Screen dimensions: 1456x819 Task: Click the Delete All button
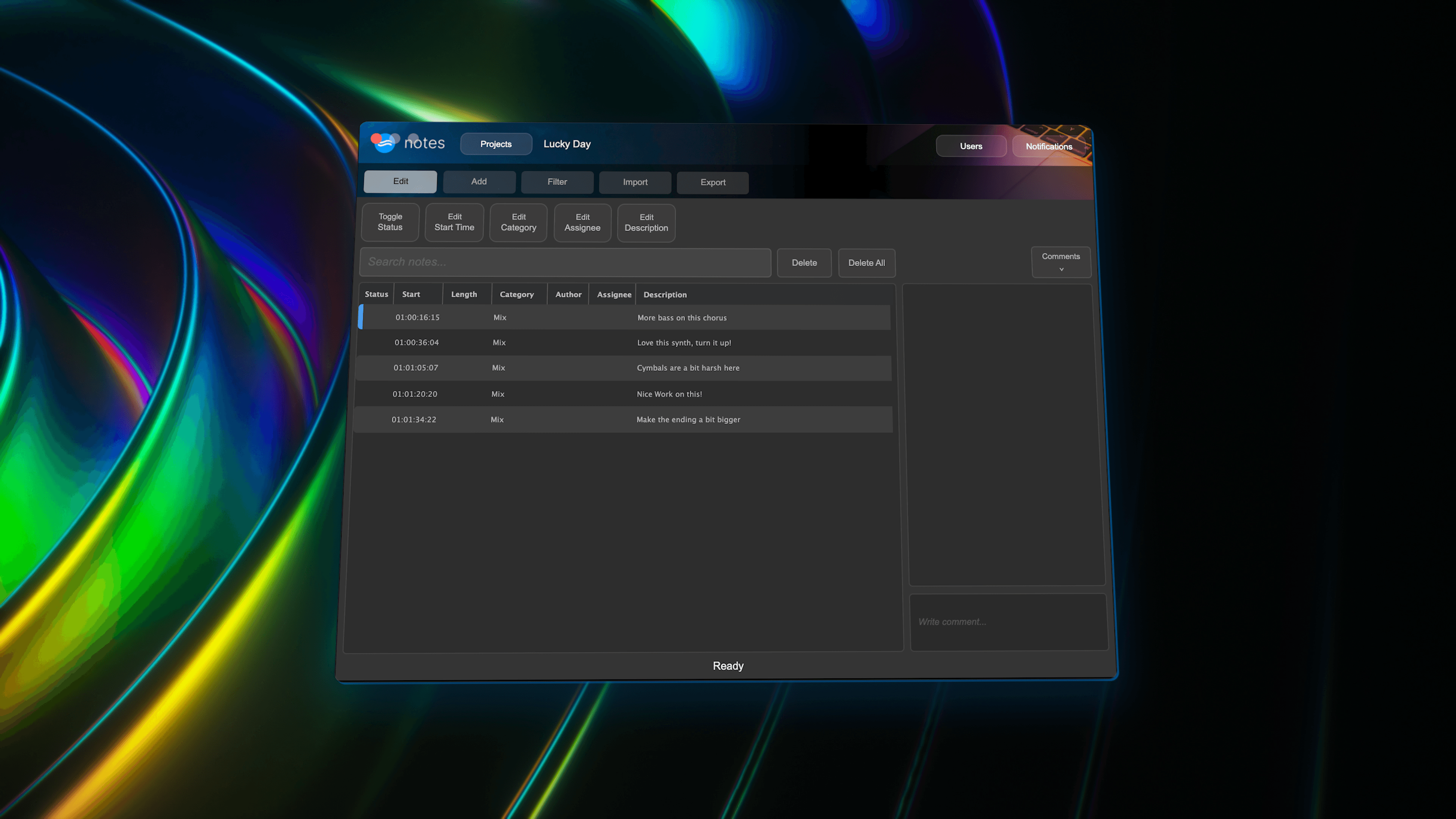click(x=866, y=262)
